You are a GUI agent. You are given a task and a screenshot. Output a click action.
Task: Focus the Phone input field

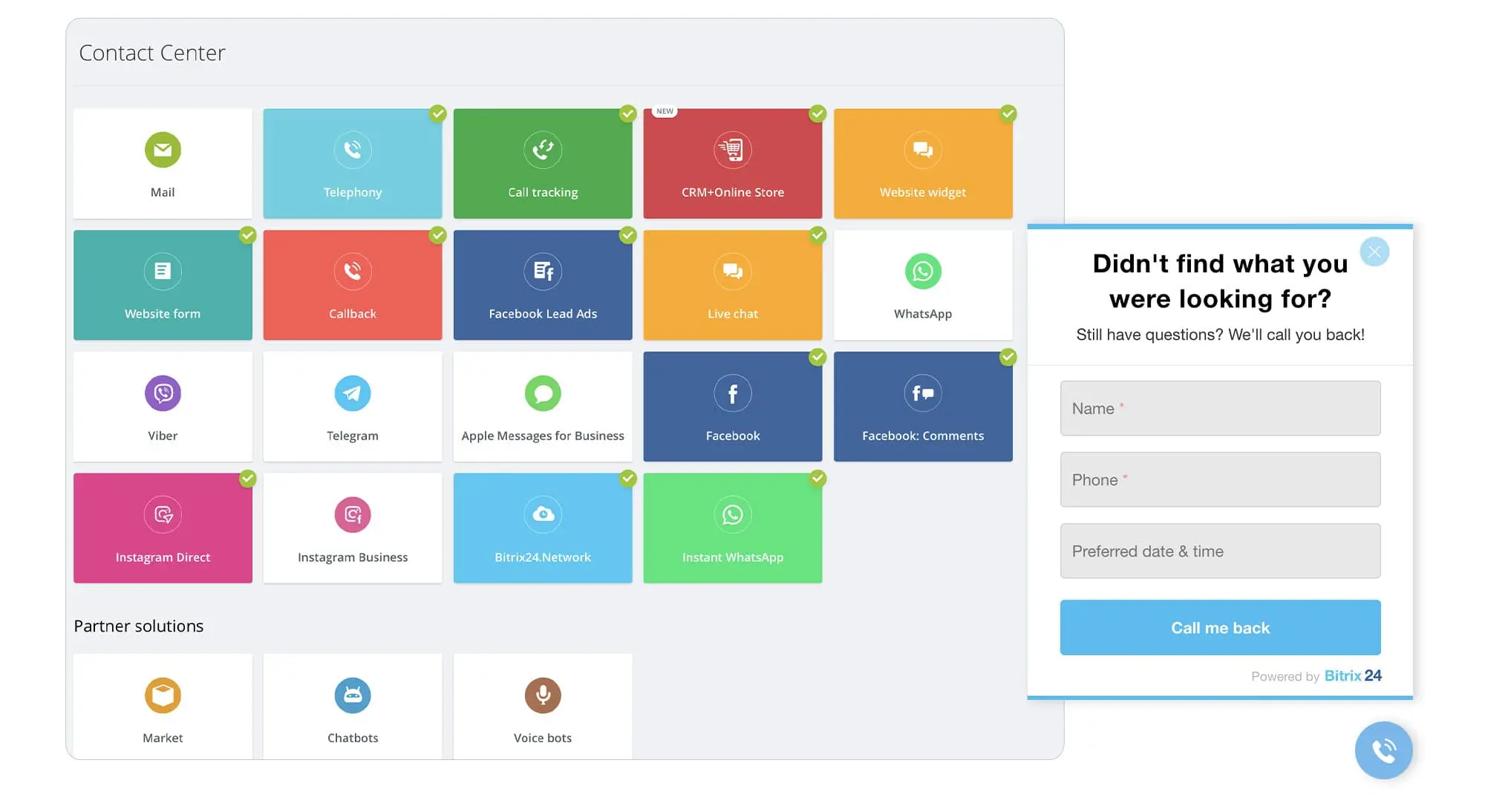click(x=1220, y=480)
